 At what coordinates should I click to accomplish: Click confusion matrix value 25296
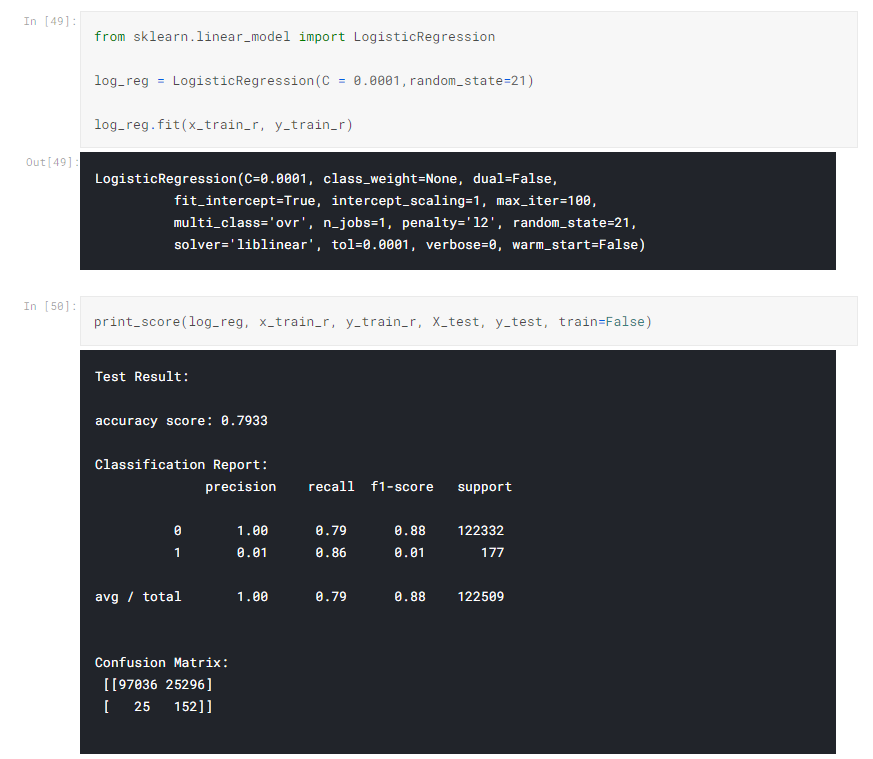[185, 684]
